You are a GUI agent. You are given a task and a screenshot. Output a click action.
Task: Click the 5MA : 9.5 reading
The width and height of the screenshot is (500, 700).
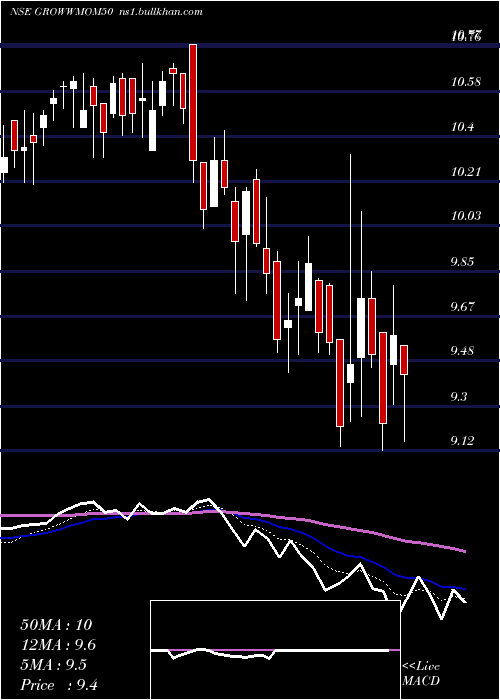[x=54, y=665]
